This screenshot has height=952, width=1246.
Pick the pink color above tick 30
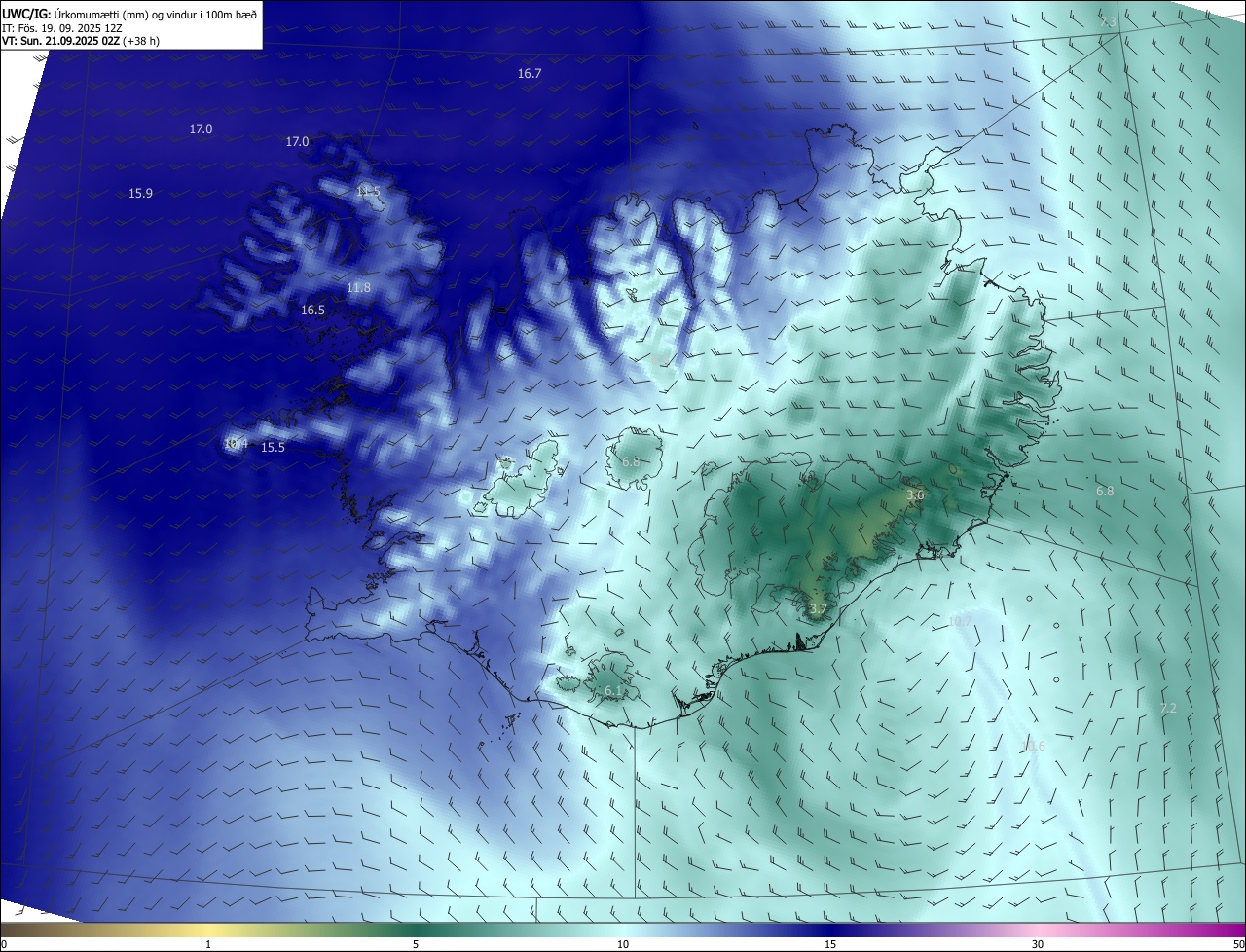1038,931
